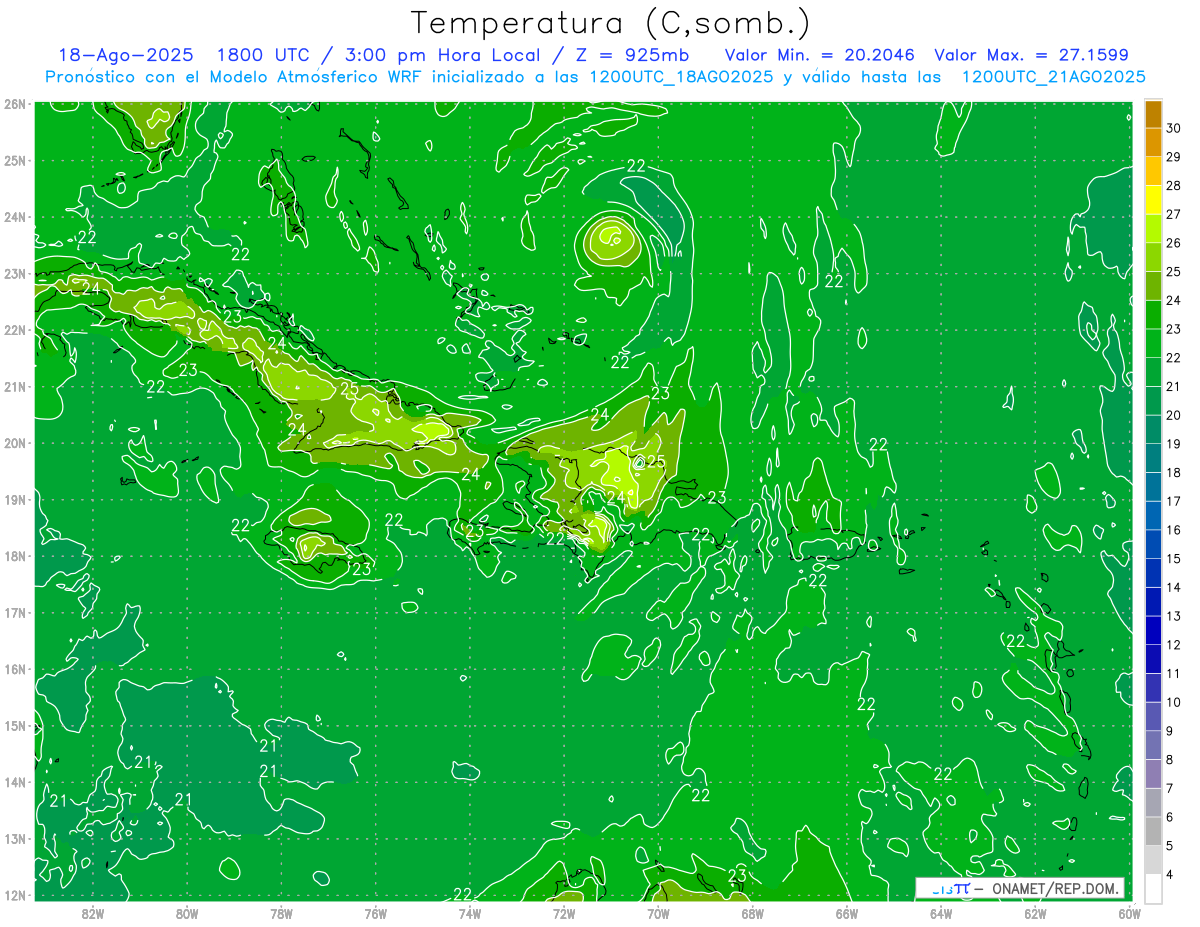Click the '21N' latitude axis label
The image size is (1200, 927).
pos(15,386)
